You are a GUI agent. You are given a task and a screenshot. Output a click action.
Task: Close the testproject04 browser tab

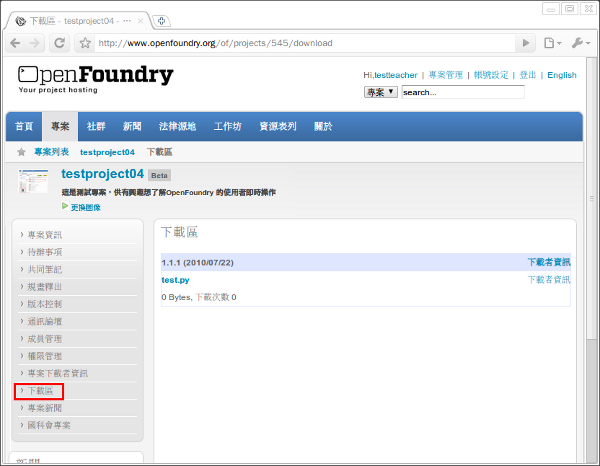tap(140, 21)
